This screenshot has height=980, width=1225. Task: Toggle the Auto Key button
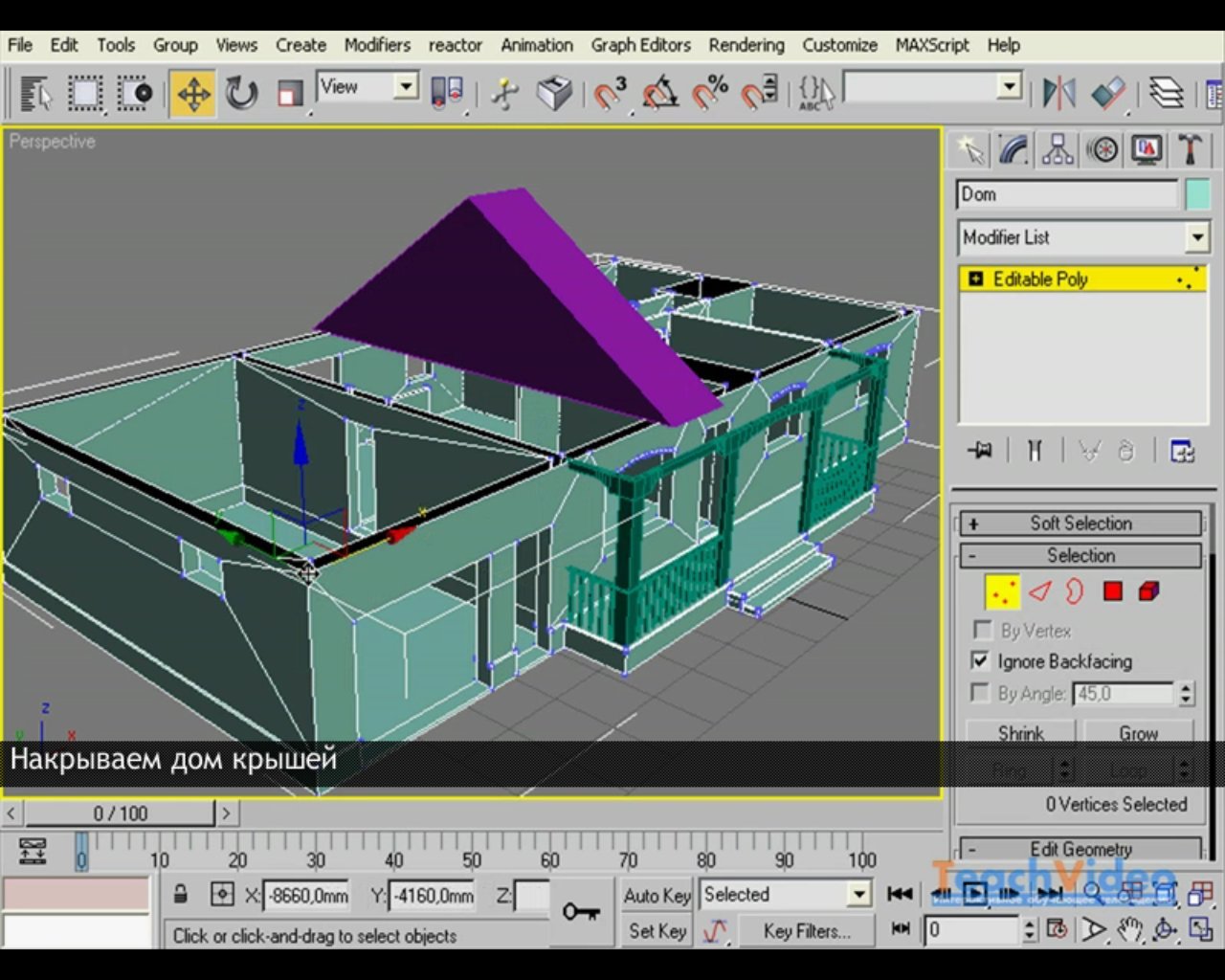[x=657, y=896]
